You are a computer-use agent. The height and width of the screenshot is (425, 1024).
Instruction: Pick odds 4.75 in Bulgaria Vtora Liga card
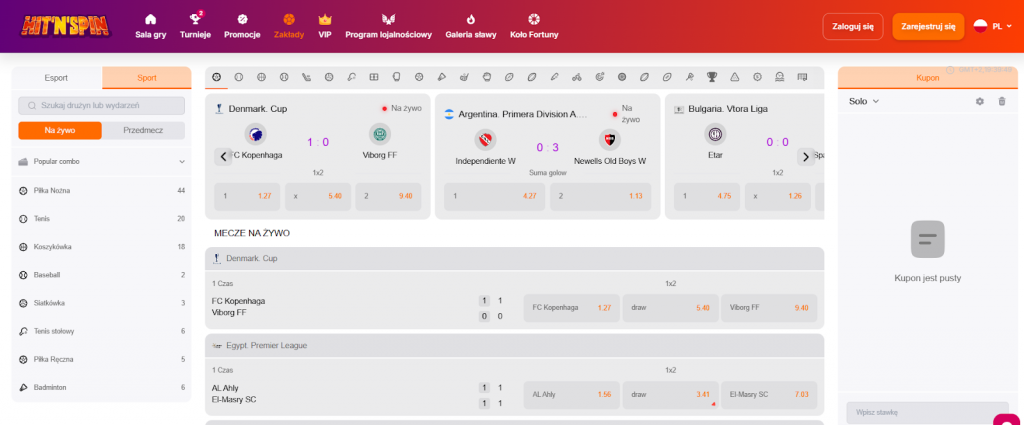click(x=707, y=196)
